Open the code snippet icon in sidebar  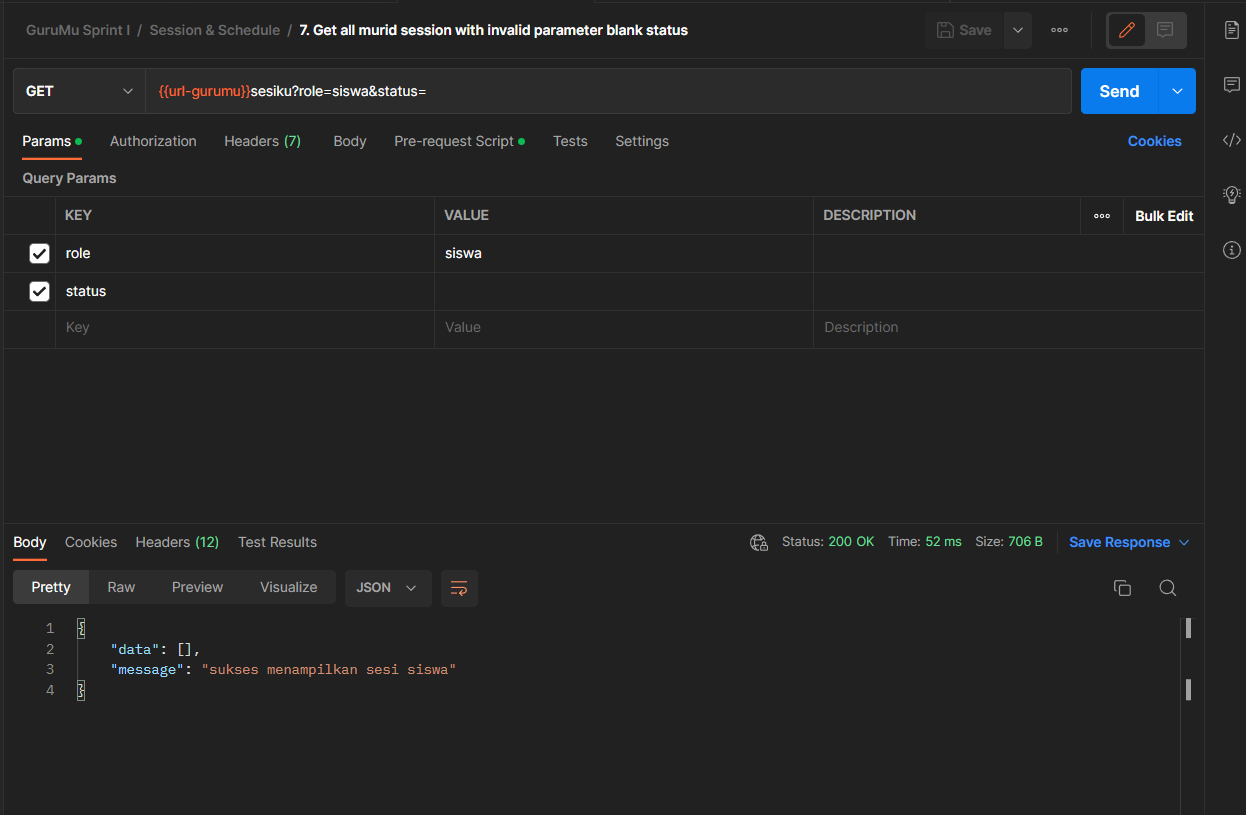coord(1231,140)
